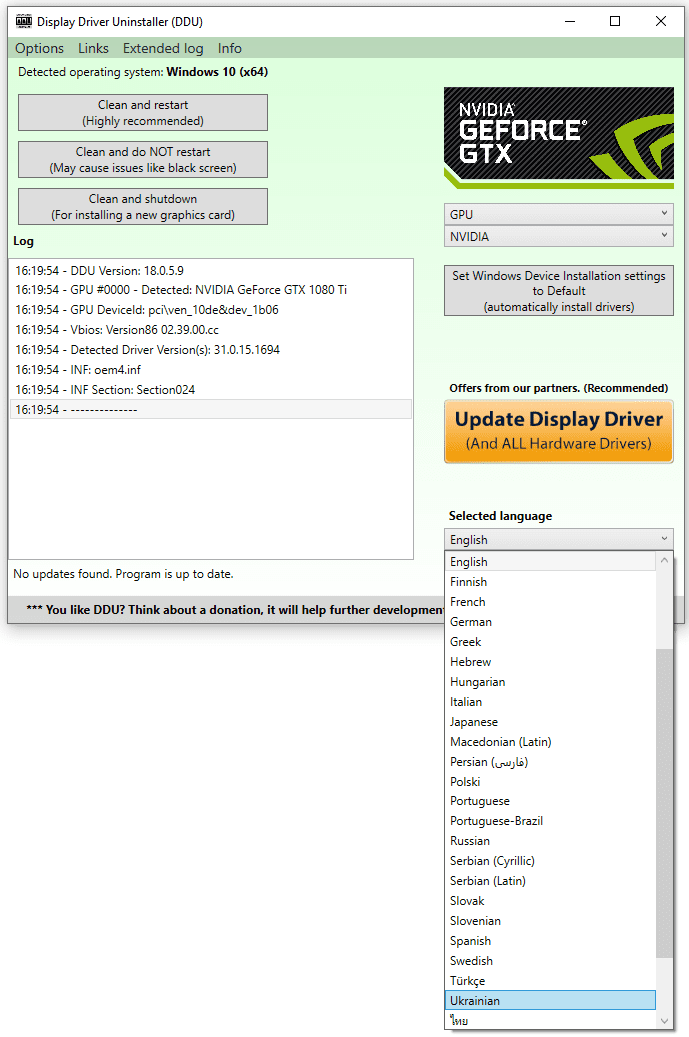The height and width of the screenshot is (1037, 689).
Task: Select German in language list
Action: 550,622
